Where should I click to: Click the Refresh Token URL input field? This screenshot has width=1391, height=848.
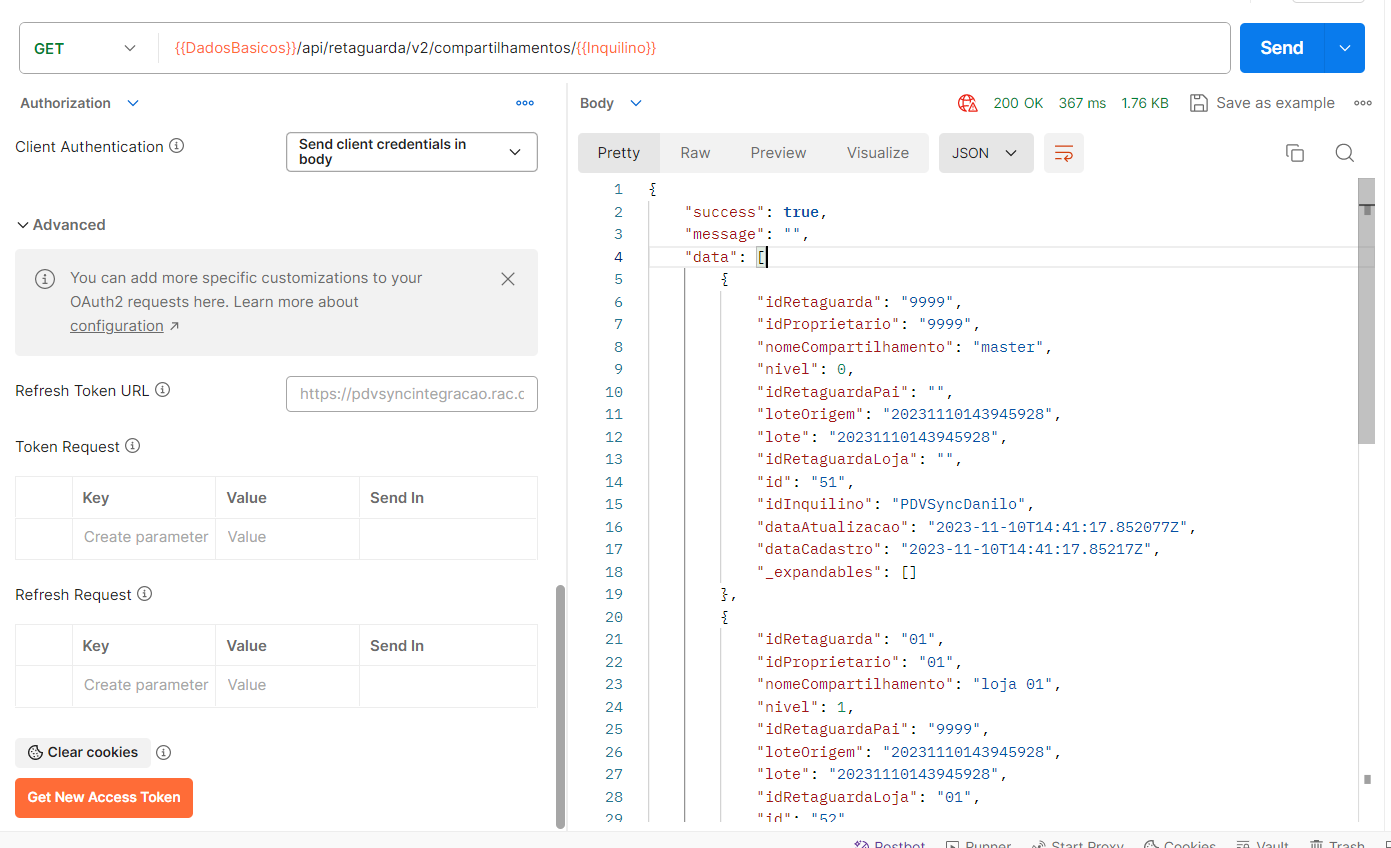tap(411, 394)
